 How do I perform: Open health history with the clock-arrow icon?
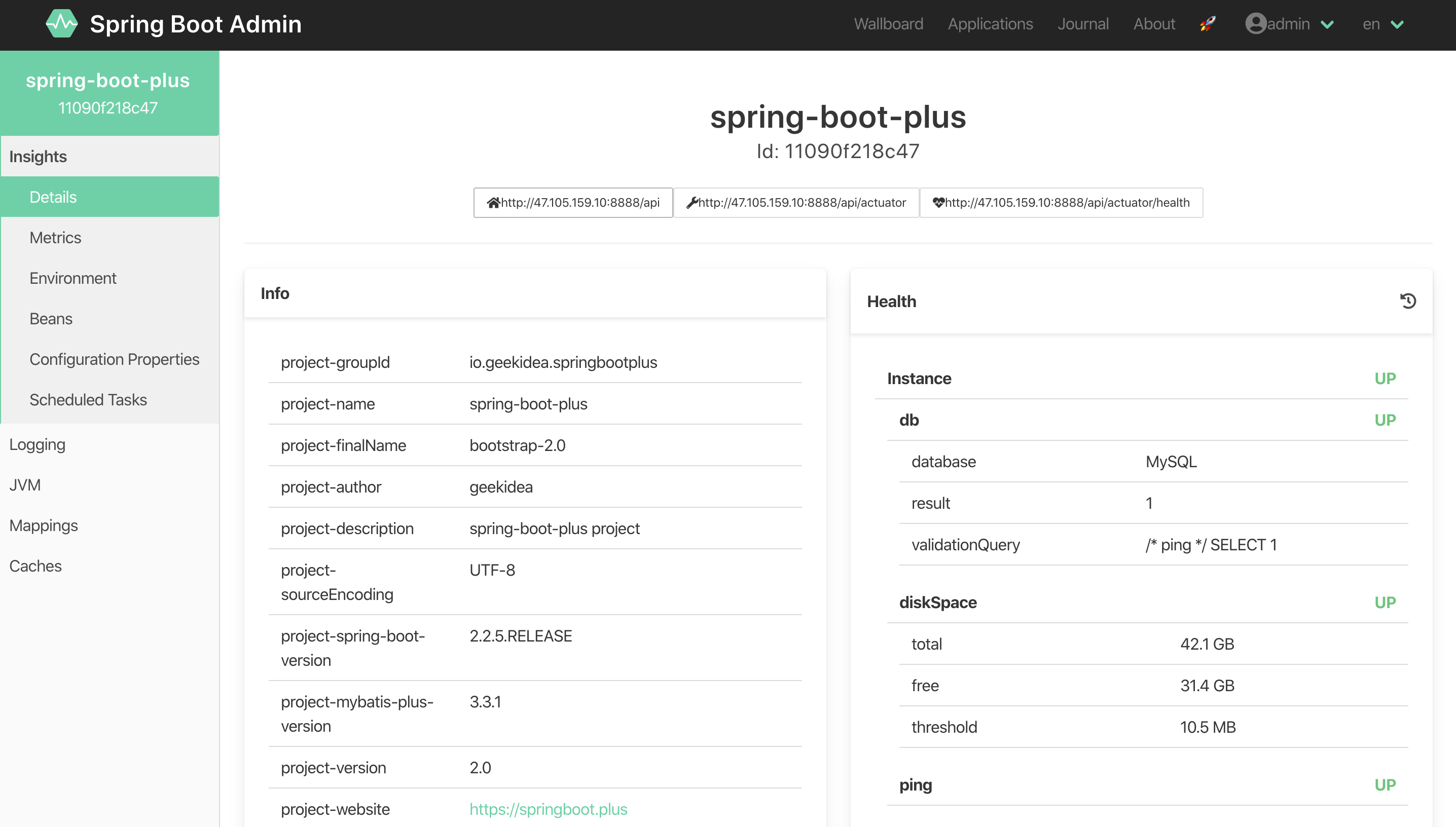[1408, 301]
